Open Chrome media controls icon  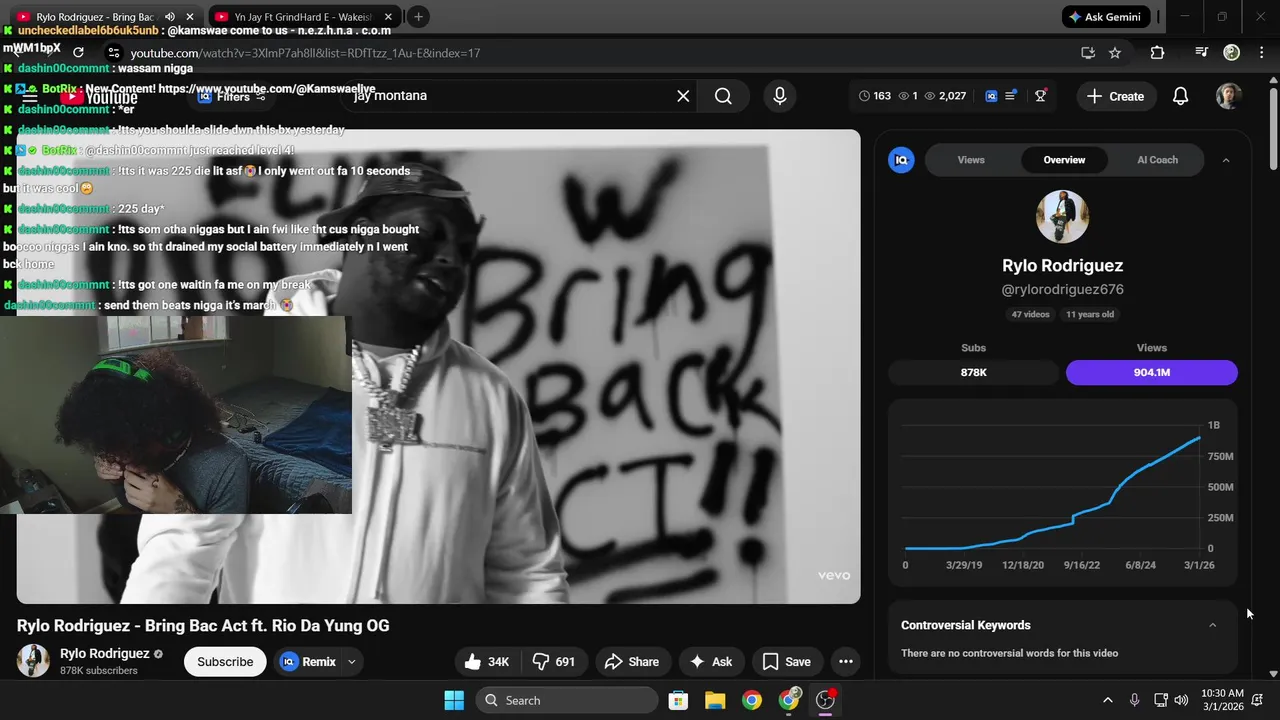tap(1202, 53)
